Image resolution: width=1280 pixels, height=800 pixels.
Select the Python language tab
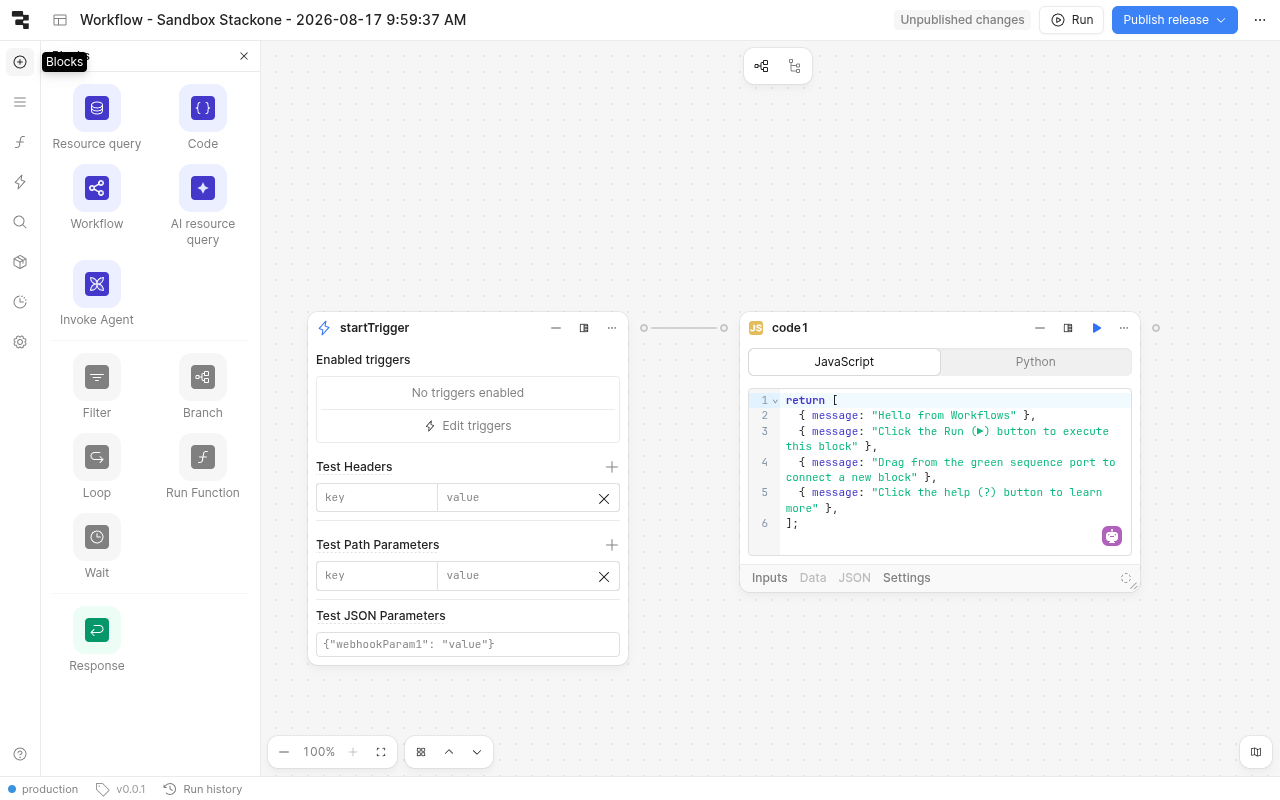1036,362
